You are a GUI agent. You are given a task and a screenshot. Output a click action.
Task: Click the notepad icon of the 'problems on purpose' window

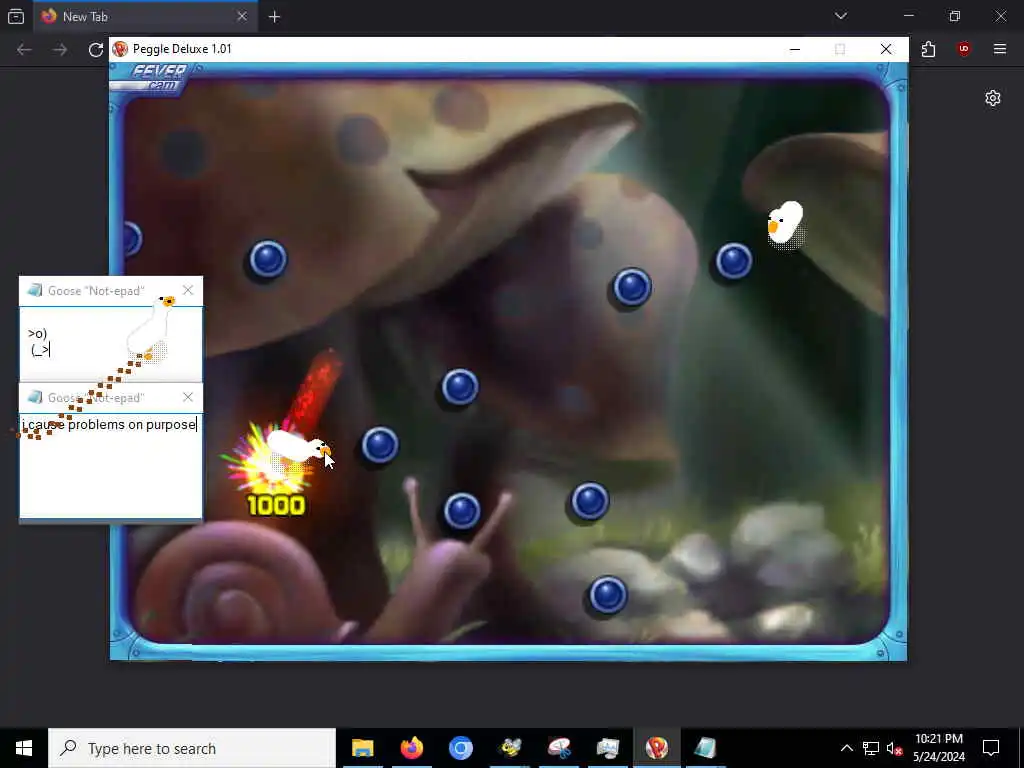click(x=35, y=397)
